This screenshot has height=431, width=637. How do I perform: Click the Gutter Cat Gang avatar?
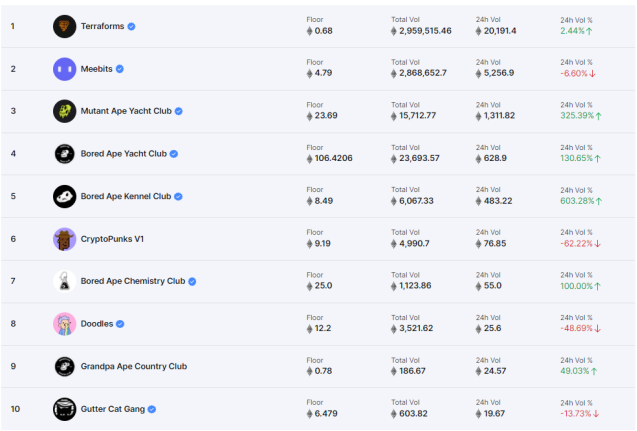click(64, 409)
